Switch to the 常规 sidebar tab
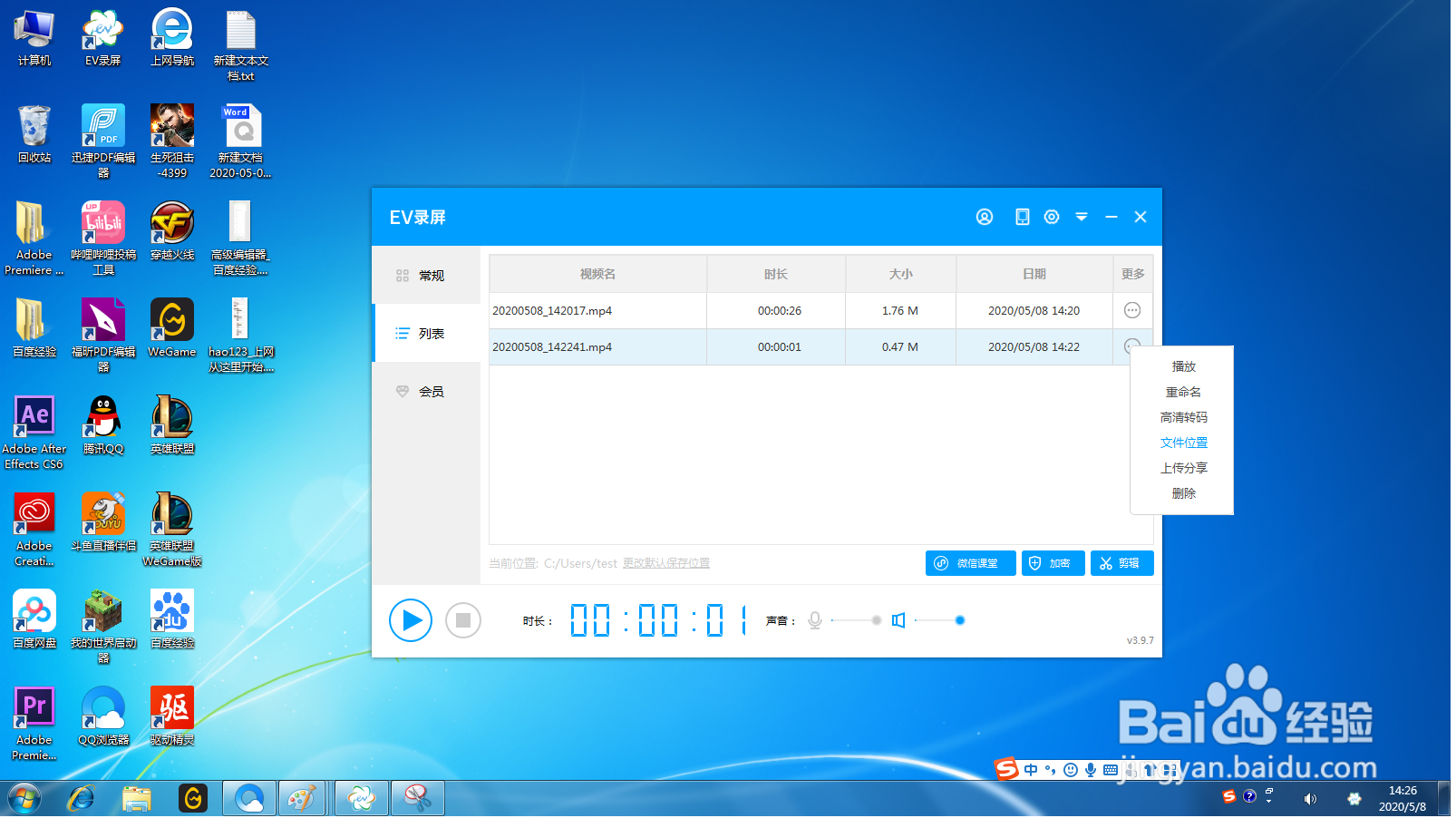Image resolution: width=1456 pixels, height=818 pixels. 428,277
